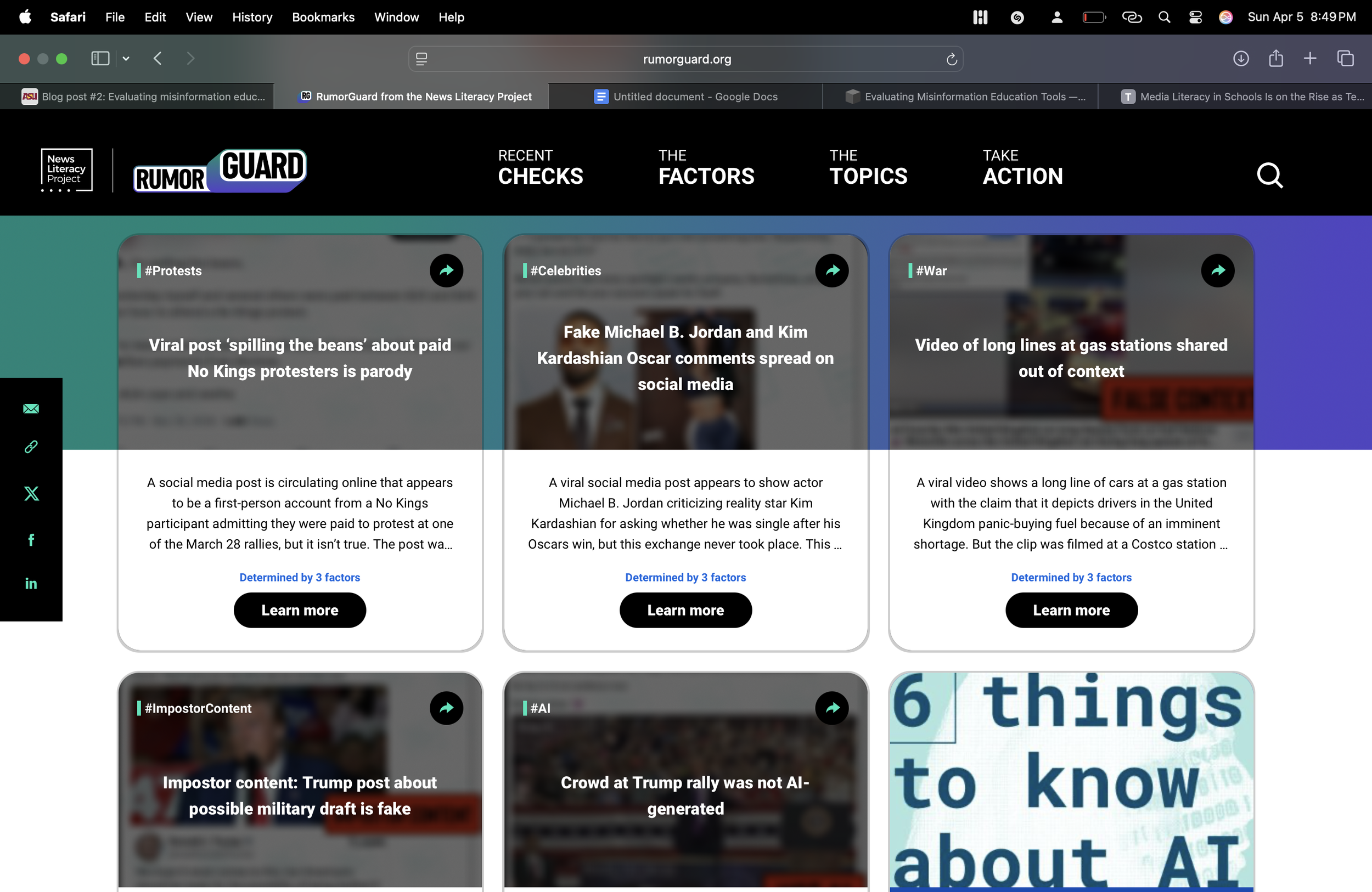This screenshot has height=892, width=1372.
Task: Copy the page link using the sidebar link icon
Action: tap(31, 447)
